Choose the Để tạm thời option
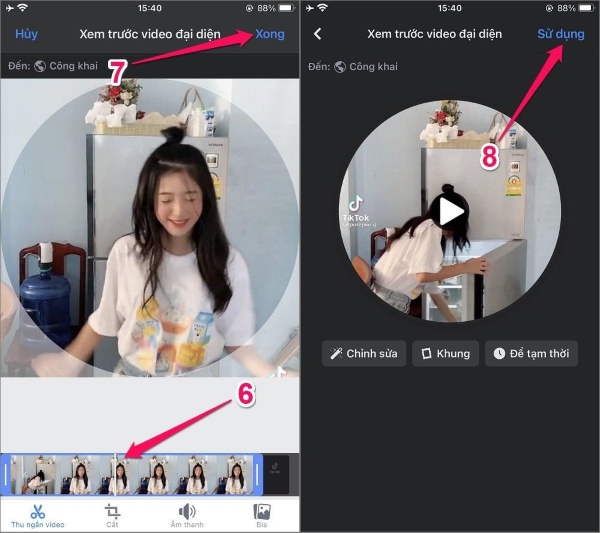Screen dimensions: 600x533 tap(531, 354)
